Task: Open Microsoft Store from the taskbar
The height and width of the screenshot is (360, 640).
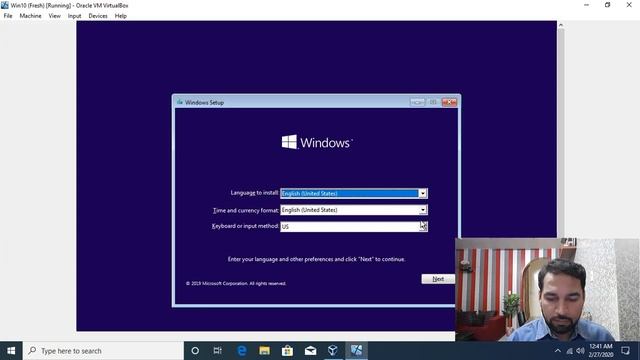Action: click(287, 351)
